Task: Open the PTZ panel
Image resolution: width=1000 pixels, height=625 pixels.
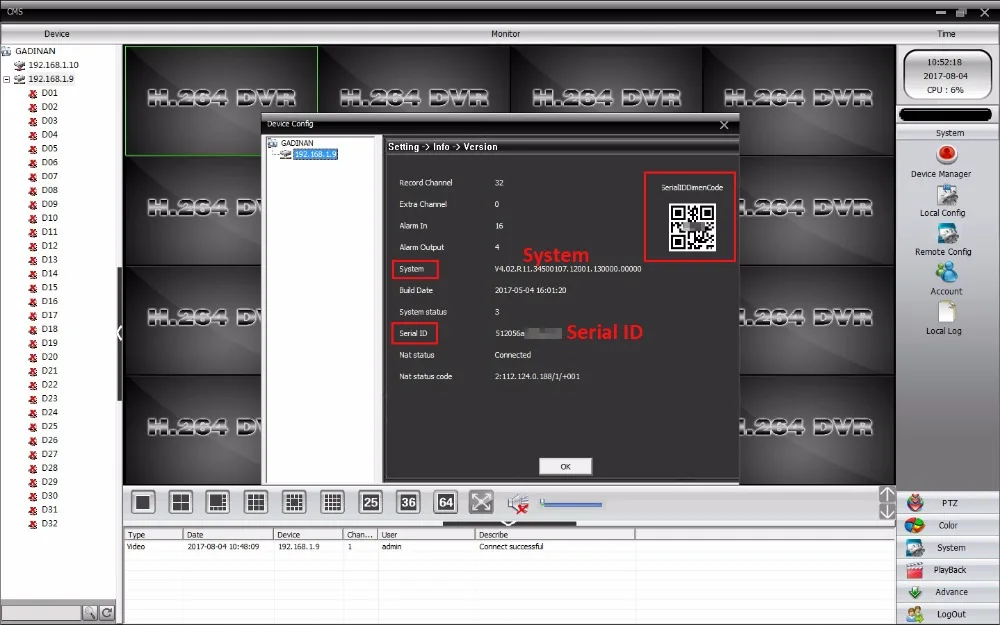Action: pos(948,503)
